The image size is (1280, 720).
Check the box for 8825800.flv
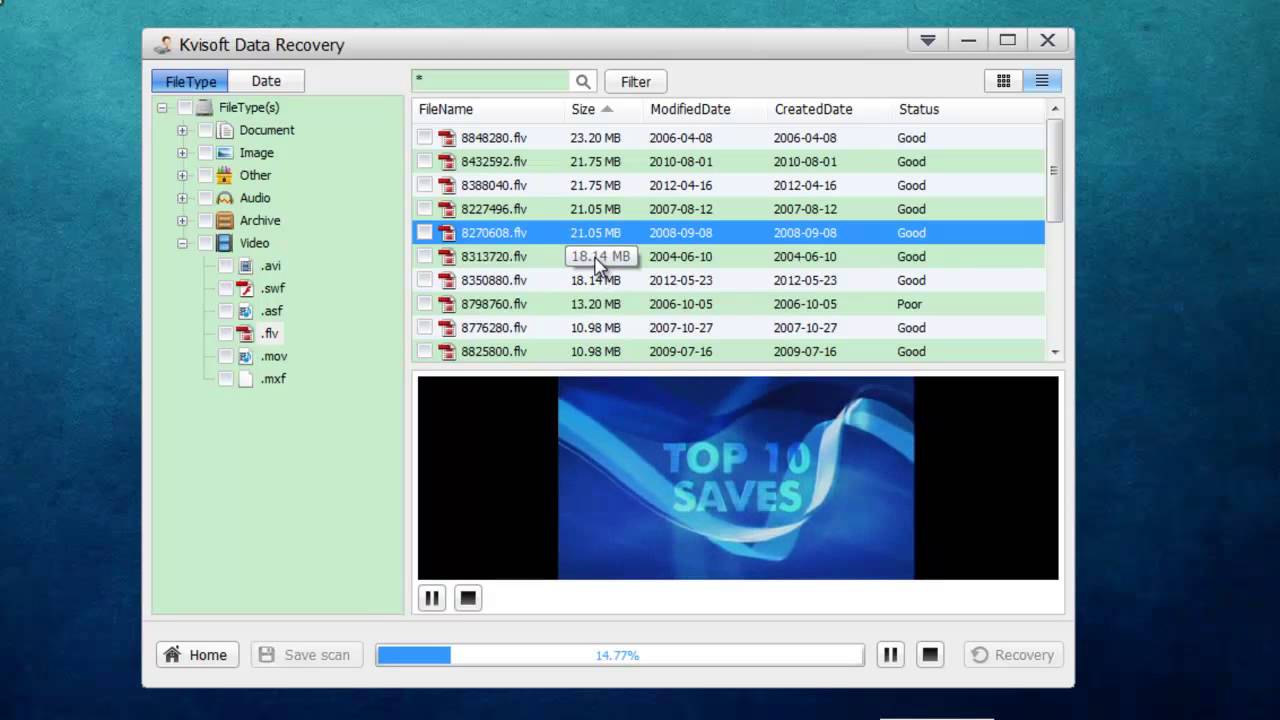[x=425, y=351]
